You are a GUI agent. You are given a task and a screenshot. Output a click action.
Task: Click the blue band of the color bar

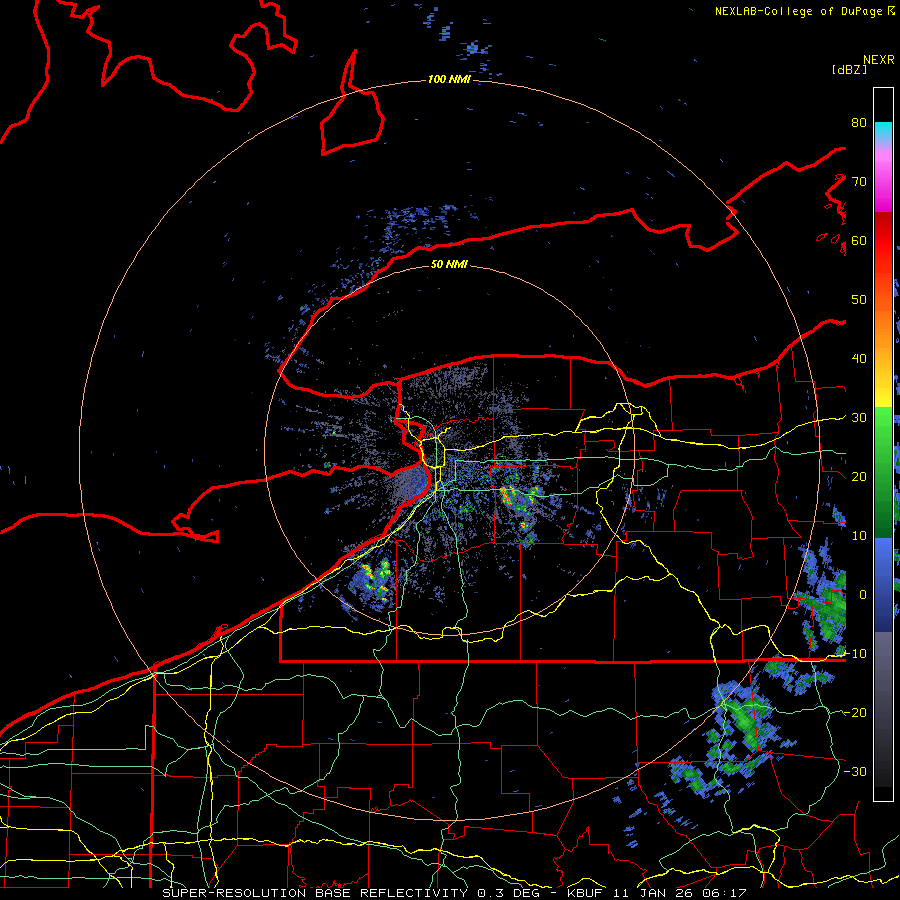pos(883,585)
